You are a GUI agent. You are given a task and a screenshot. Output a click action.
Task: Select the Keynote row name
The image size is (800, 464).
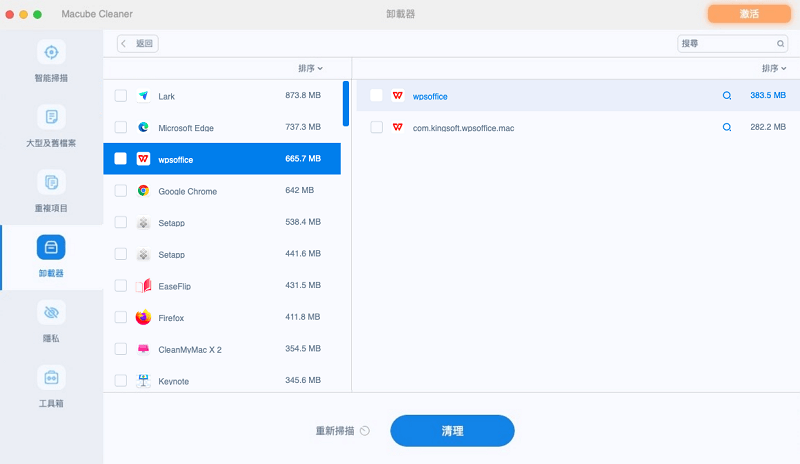(173, 381)
